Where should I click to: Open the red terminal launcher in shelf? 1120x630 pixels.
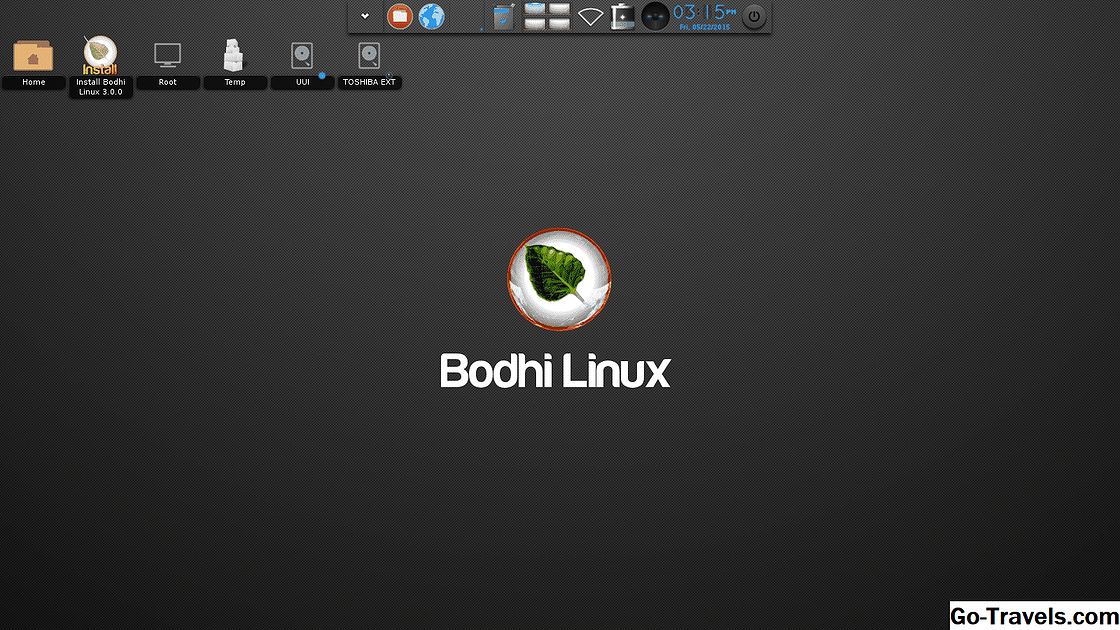(x=400, y=16)
